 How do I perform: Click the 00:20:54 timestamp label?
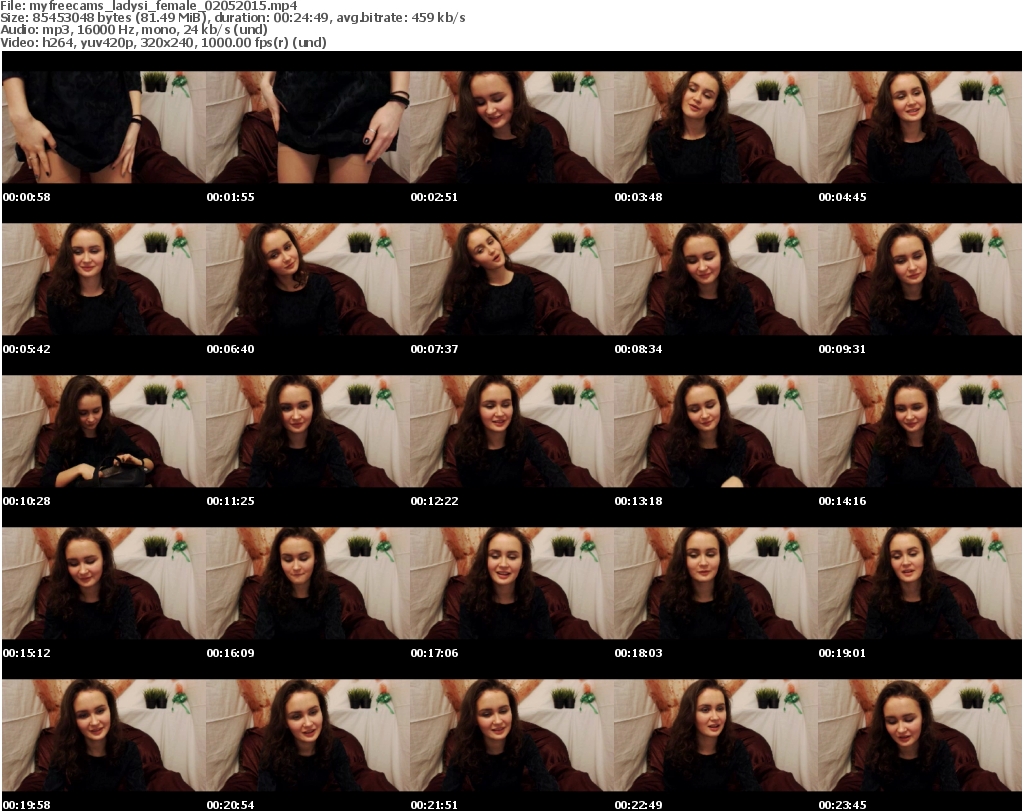click(231, 805)
